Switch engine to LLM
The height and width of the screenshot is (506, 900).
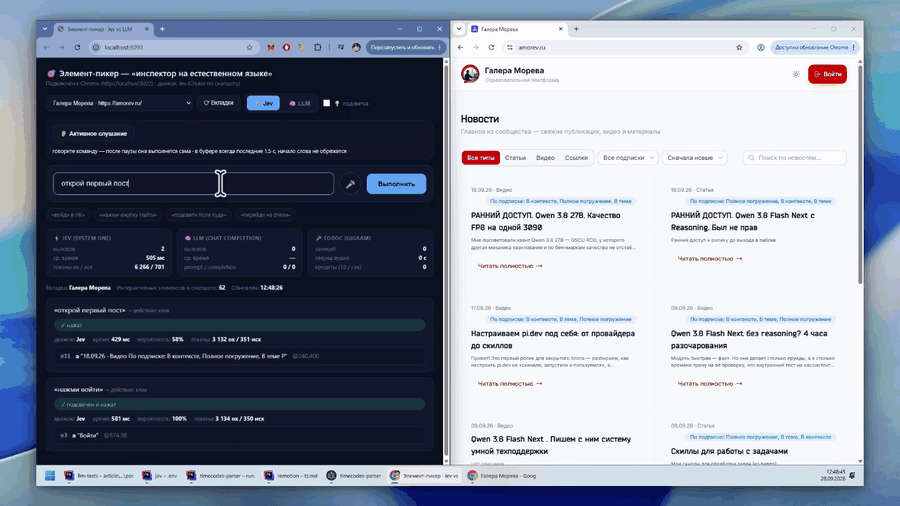tap(300, 103)
